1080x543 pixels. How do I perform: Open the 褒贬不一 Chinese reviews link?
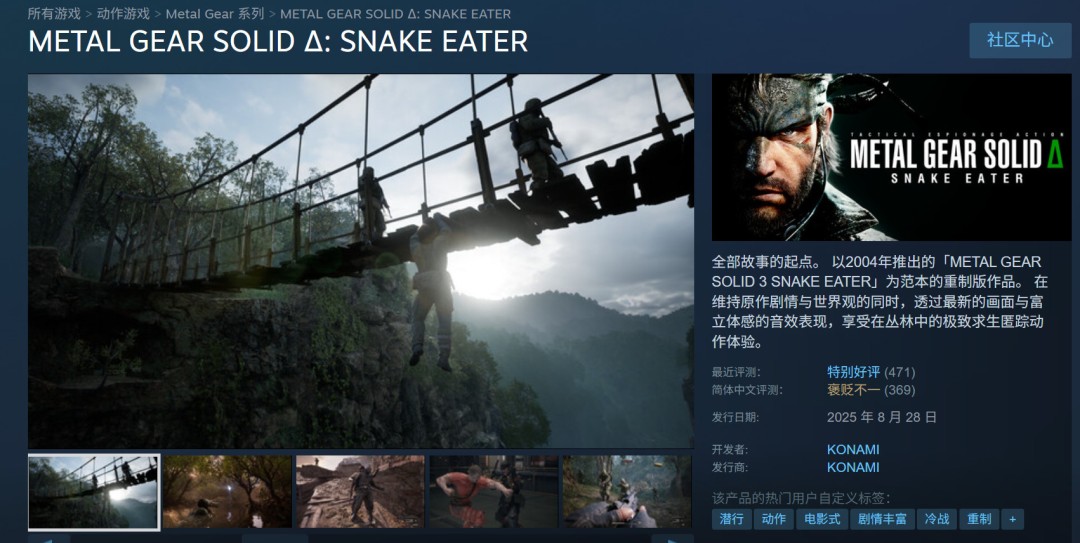(x=853, y=390)
